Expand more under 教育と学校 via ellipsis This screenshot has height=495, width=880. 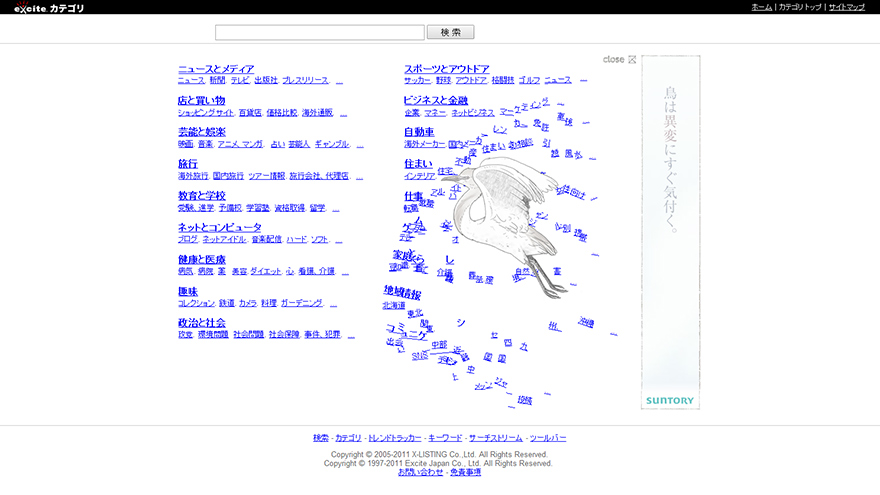(x=336, y=208)
